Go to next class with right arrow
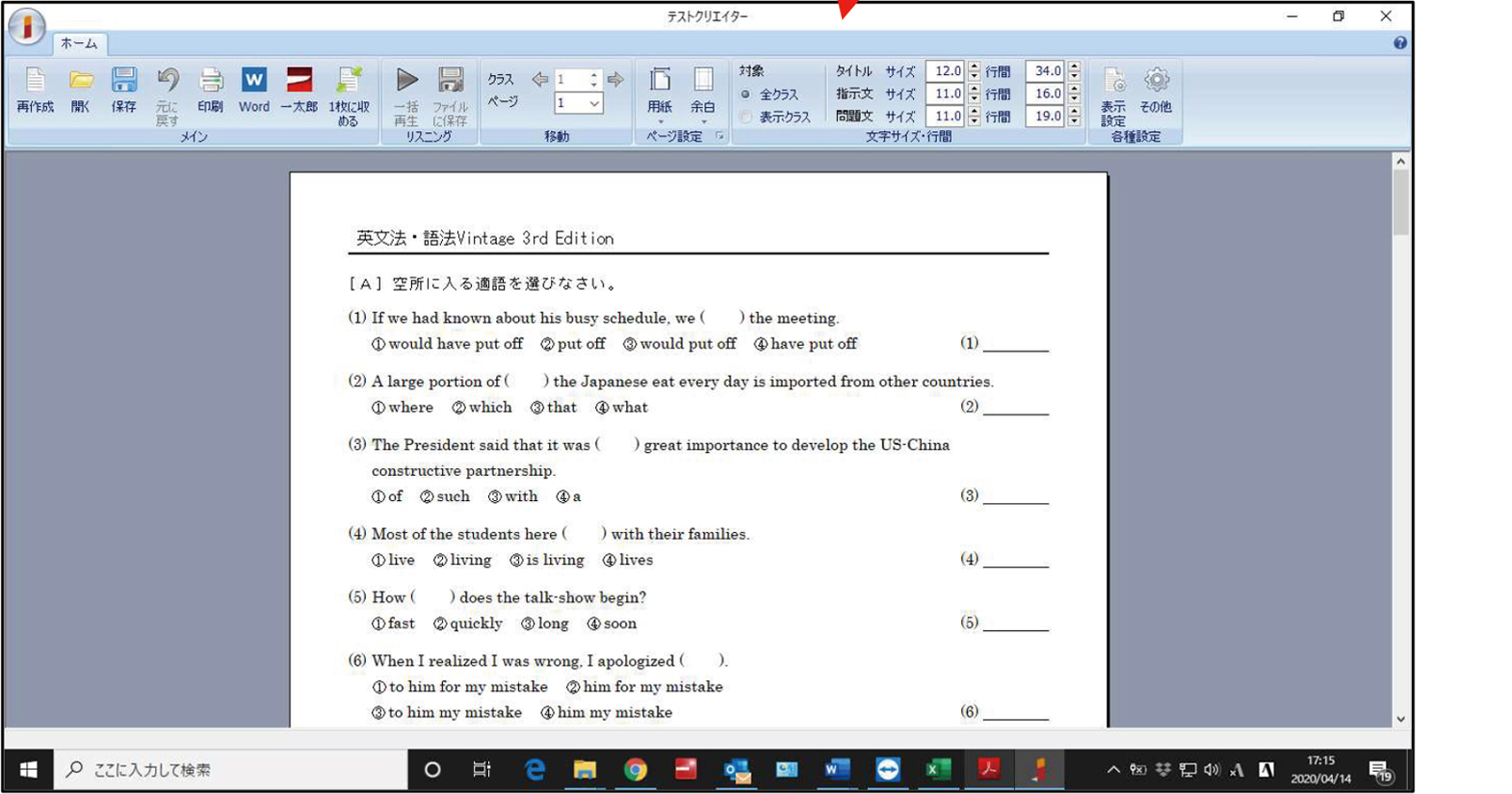 (x=615, y=79)
